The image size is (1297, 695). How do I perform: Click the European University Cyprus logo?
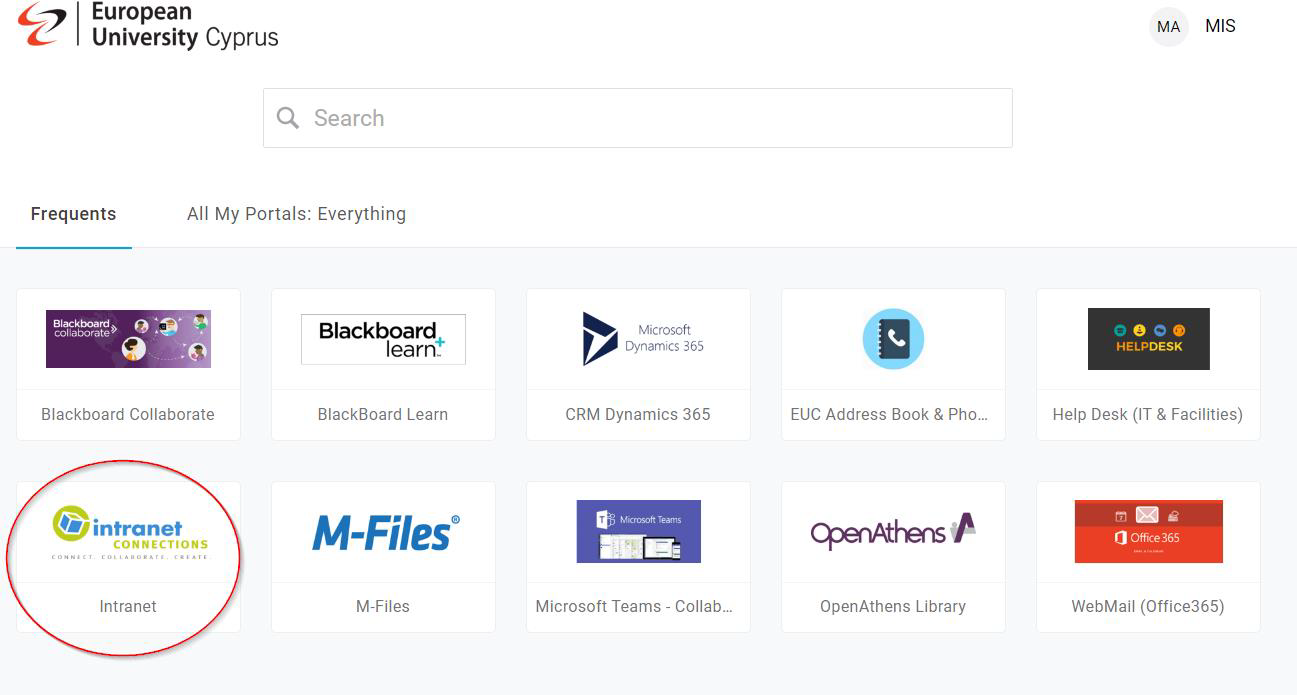click(145, 27)
